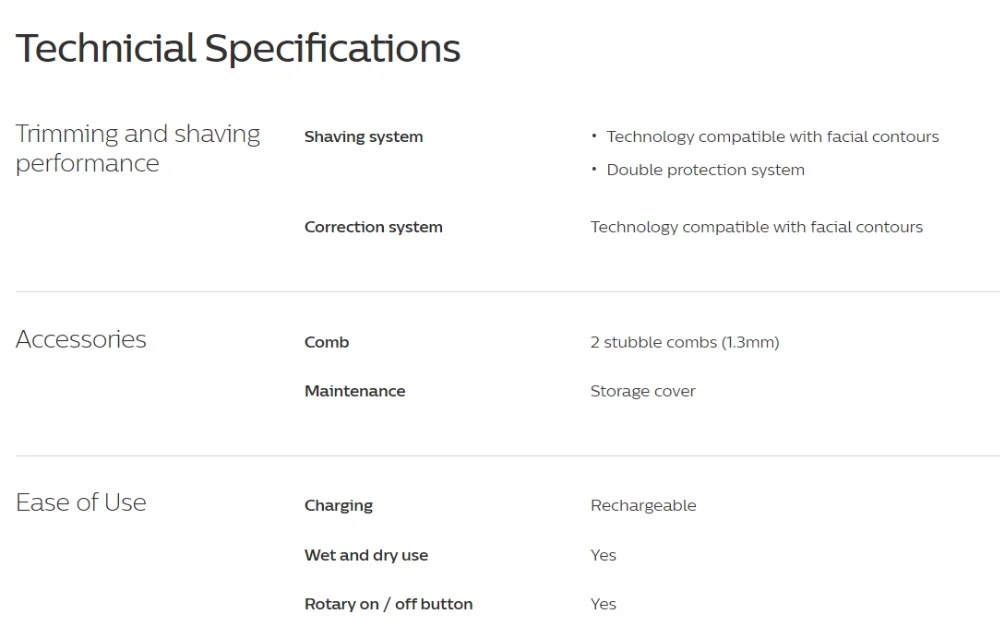Click the Yes value for Rotary on / off button
This screenshot has height=626, width=1000.
[603, 604]
